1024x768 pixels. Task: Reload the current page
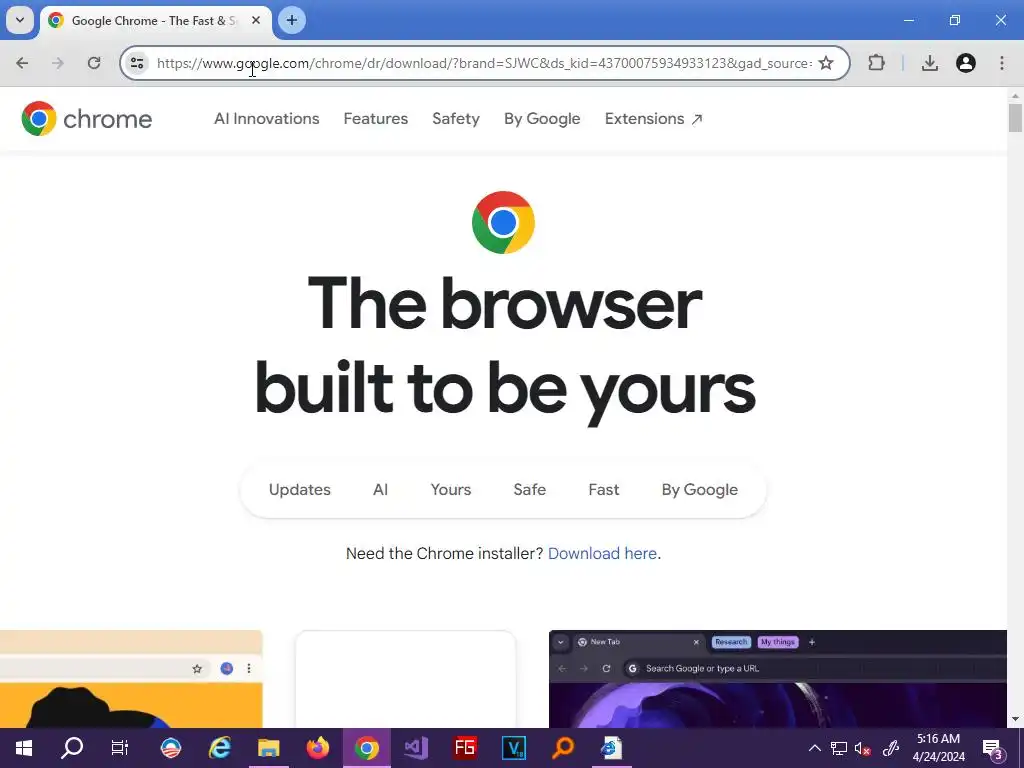pos(94,63)
